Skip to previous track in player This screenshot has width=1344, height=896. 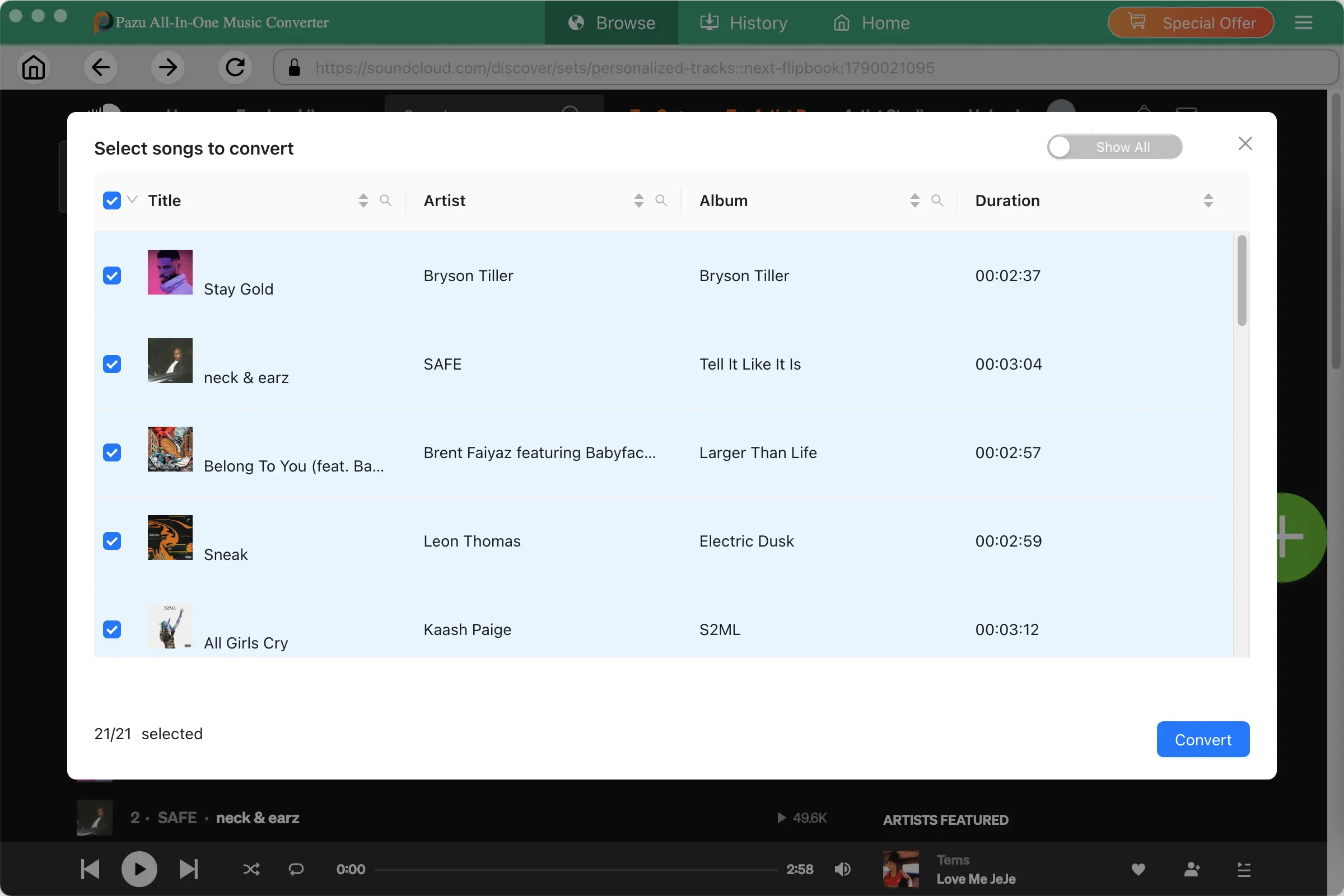[90, 869]
